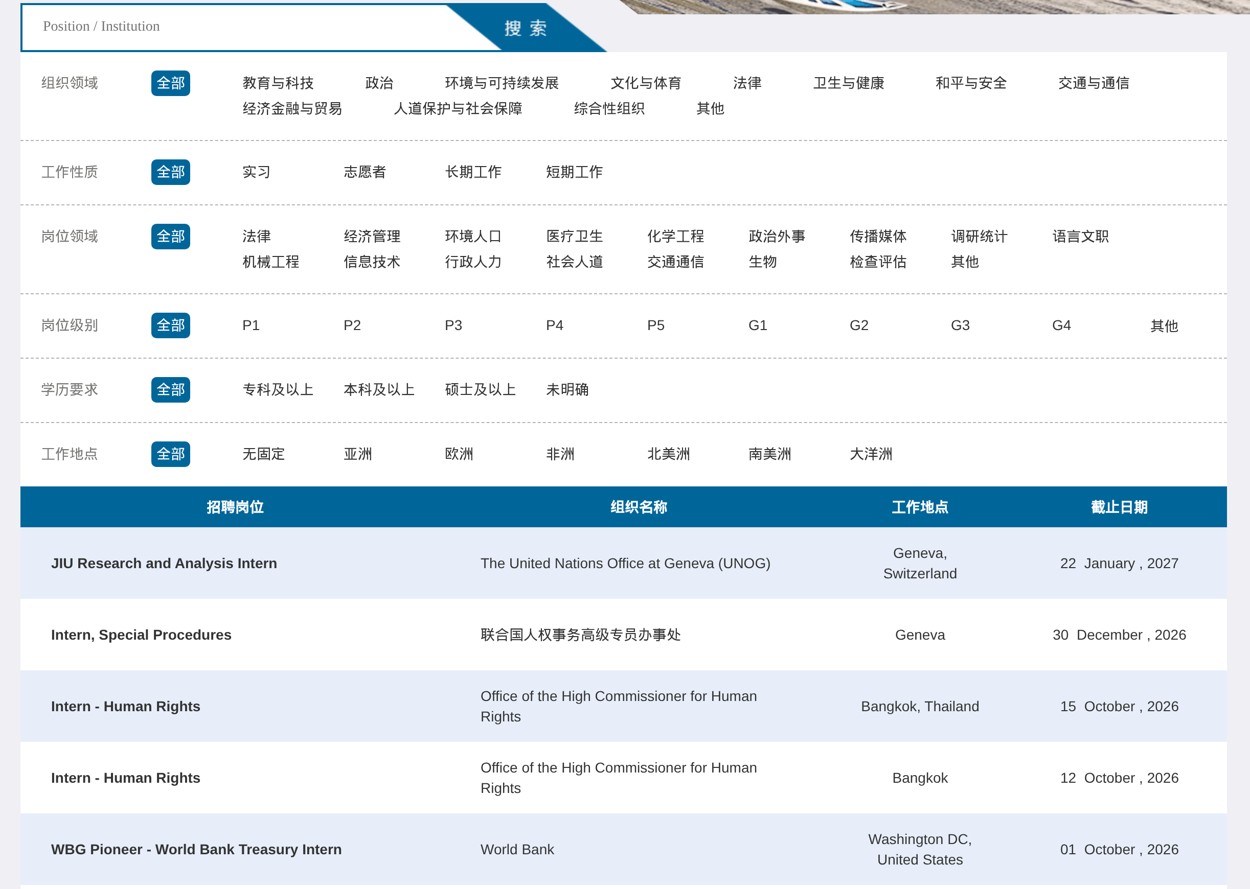Select 机械工程 position field
Image resolution: width=1250 pixels, height=889 pixels.
[x=270, y=261]
